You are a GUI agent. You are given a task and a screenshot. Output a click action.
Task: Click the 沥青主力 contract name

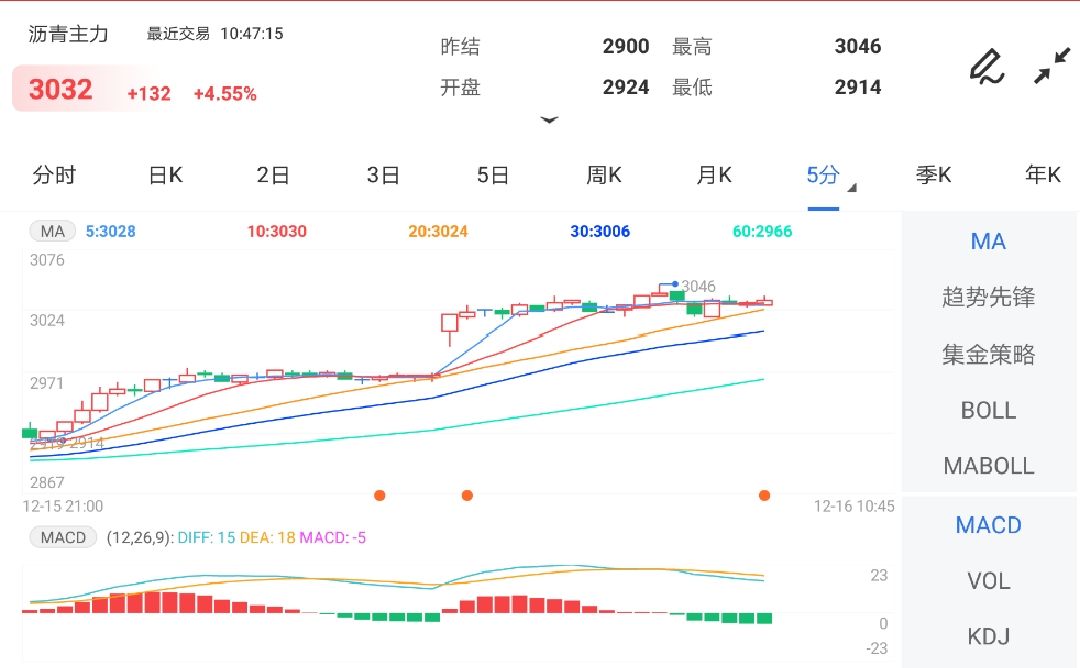(68, 34)
